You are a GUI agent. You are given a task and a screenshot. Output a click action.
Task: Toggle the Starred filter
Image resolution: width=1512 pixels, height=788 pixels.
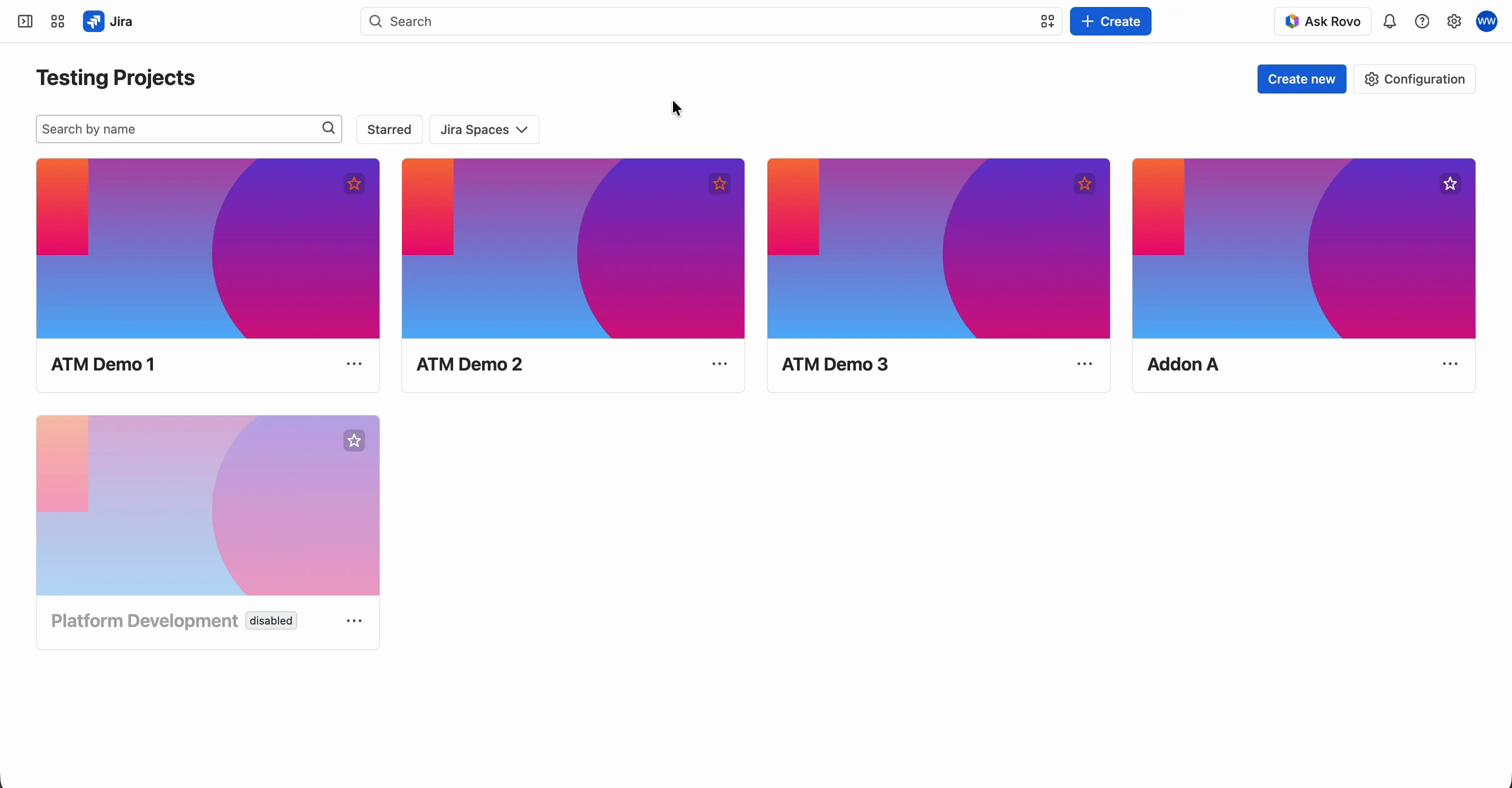389,129
